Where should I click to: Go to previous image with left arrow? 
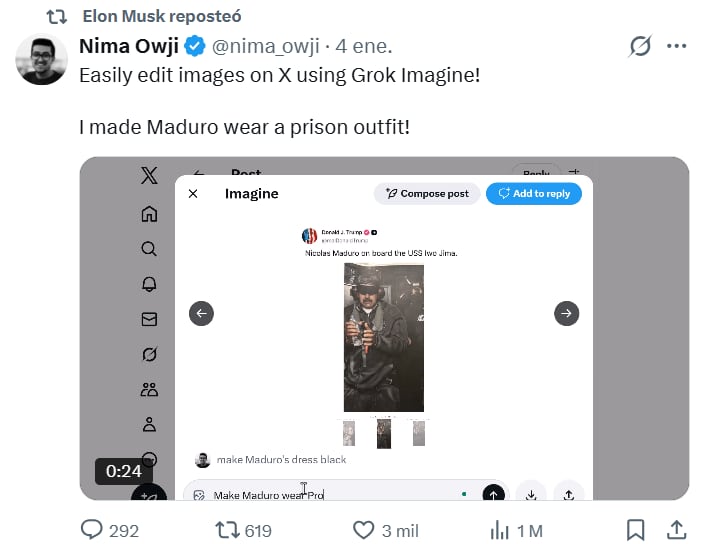click(x=201, y=314)
